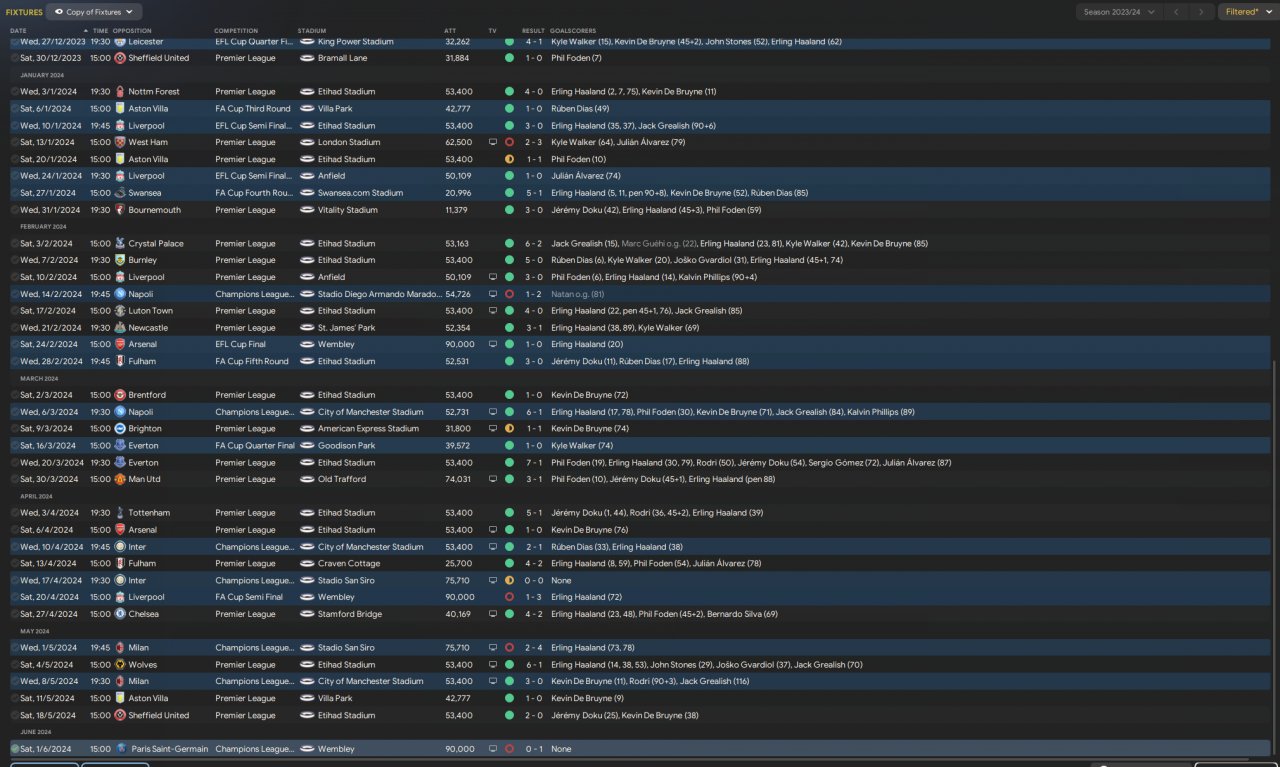This screenshot has width=1280, height=767.
Task: Click the loss indicator on the West Ham row
Action: coord(509,142)
